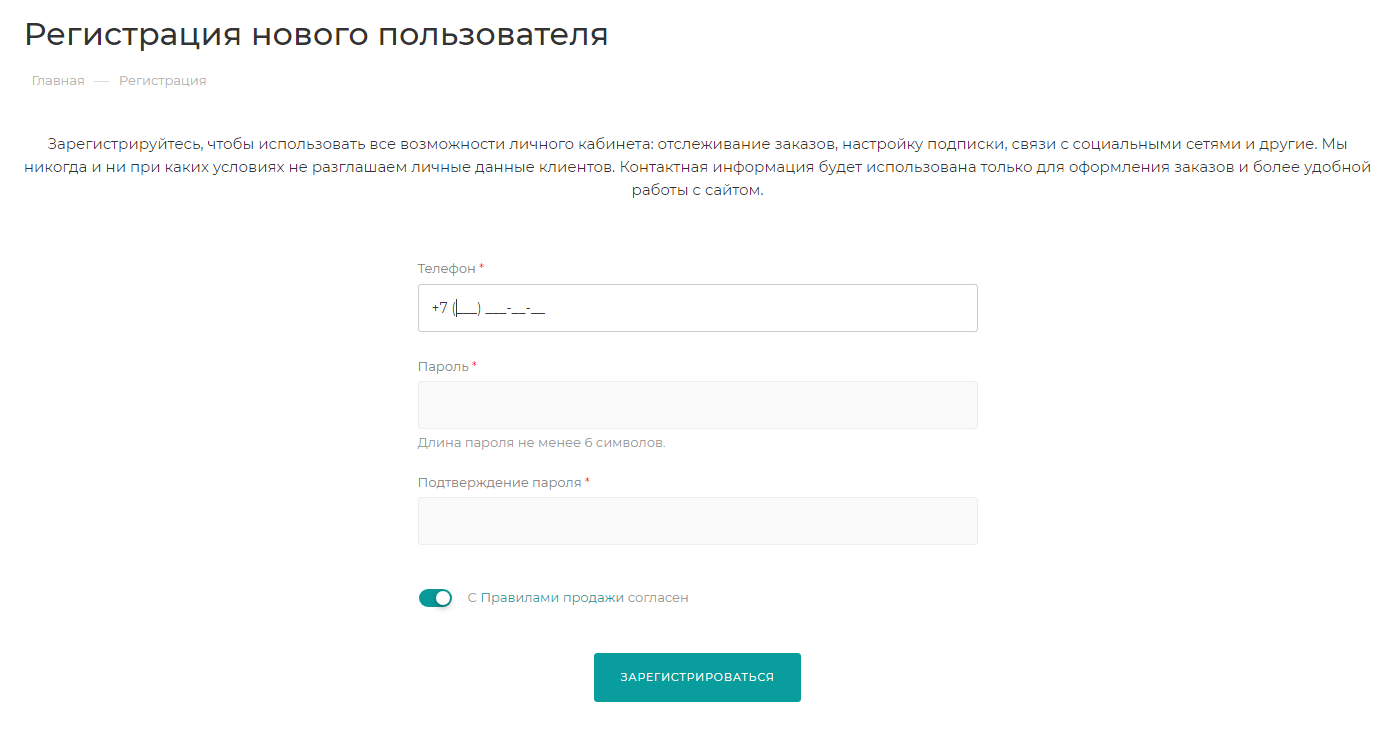Click the word согласен beside the switch
The image size is (1399, 731).
658,598
